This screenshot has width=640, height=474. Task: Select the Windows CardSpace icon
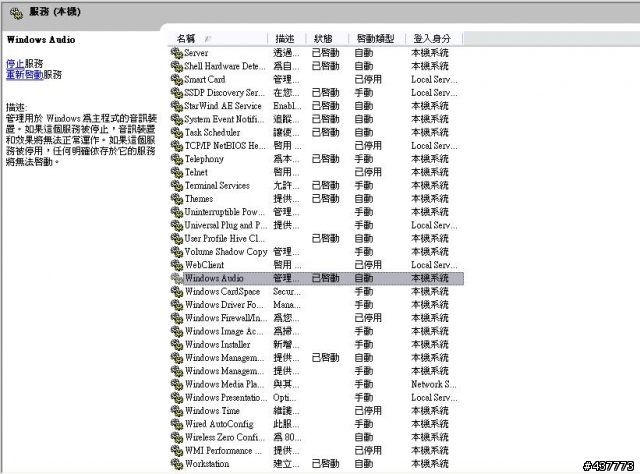(x=176, y=291)
